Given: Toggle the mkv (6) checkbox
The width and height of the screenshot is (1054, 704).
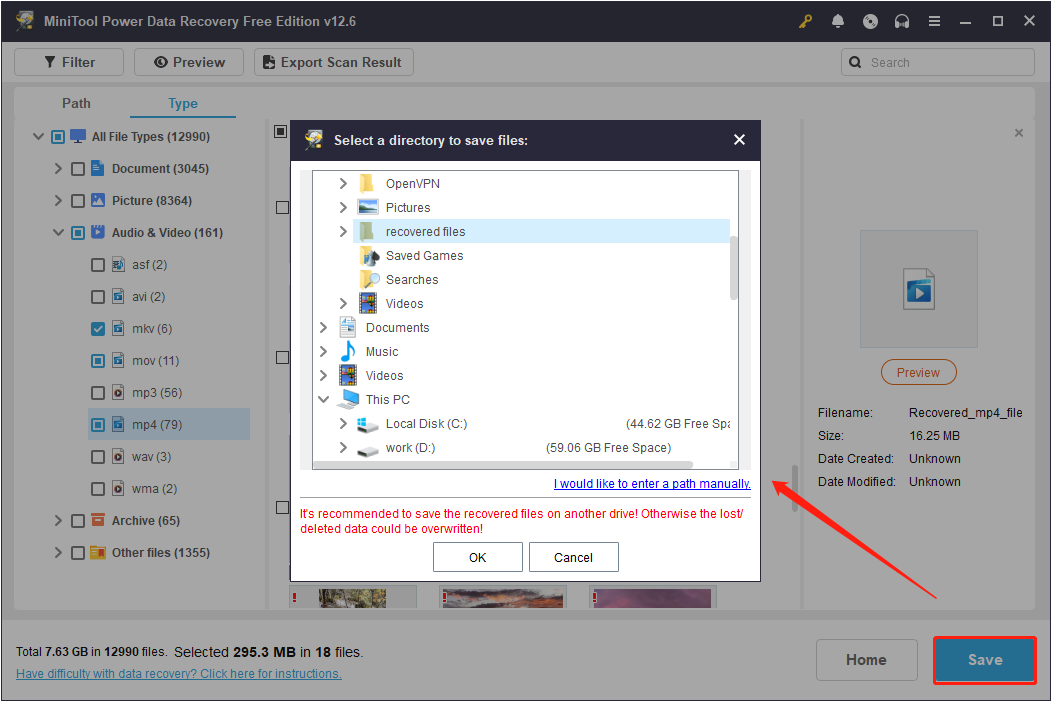Looking at the screenshot, I should pos(98,329).
